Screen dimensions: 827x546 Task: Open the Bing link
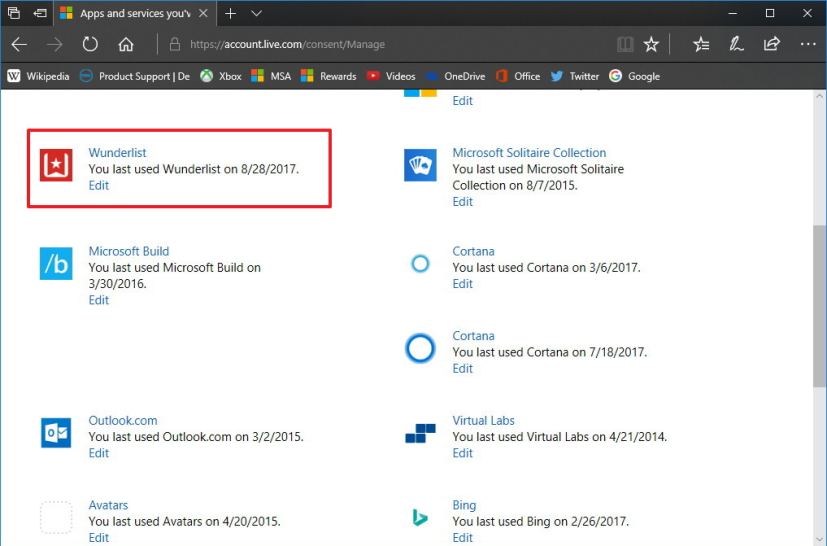point(464,505)
